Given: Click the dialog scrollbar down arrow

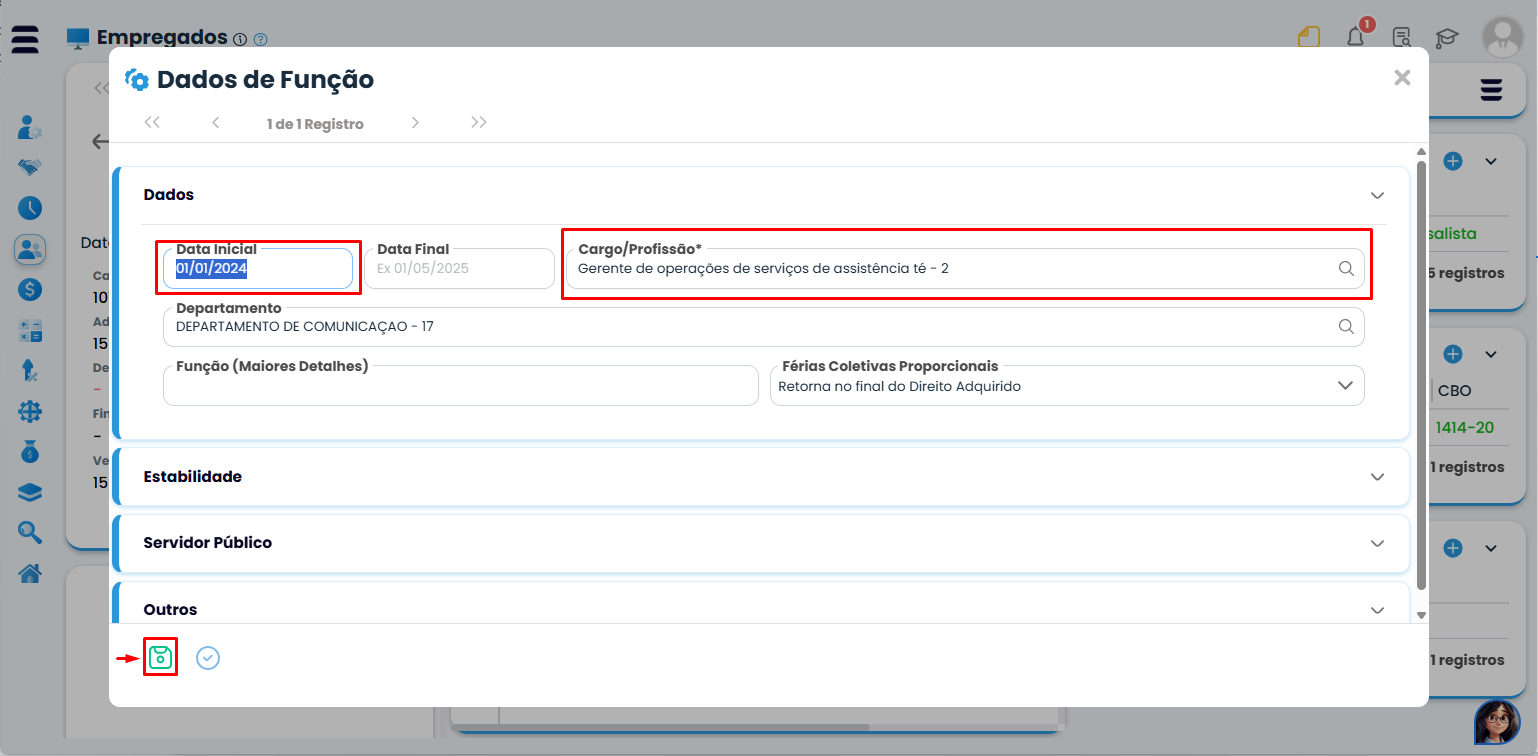Looking at the screenshot, I should point(1421,615).
